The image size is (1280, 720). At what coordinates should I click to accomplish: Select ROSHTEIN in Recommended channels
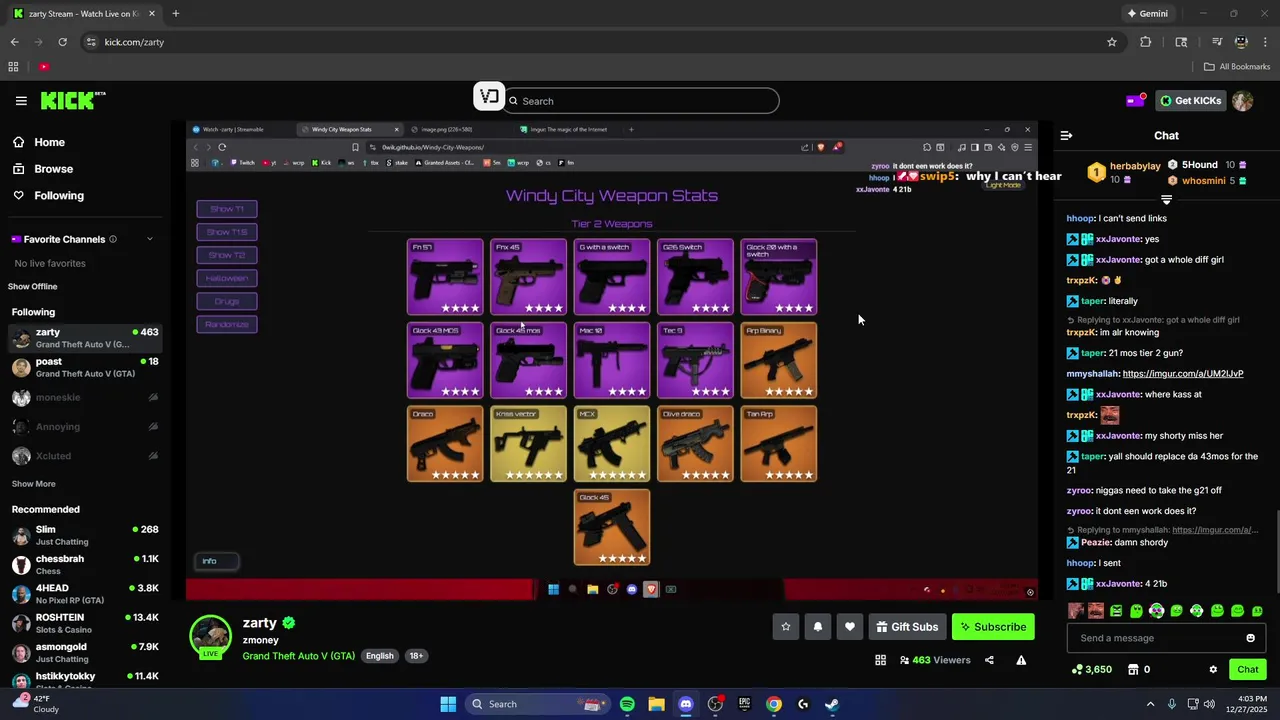84,623
